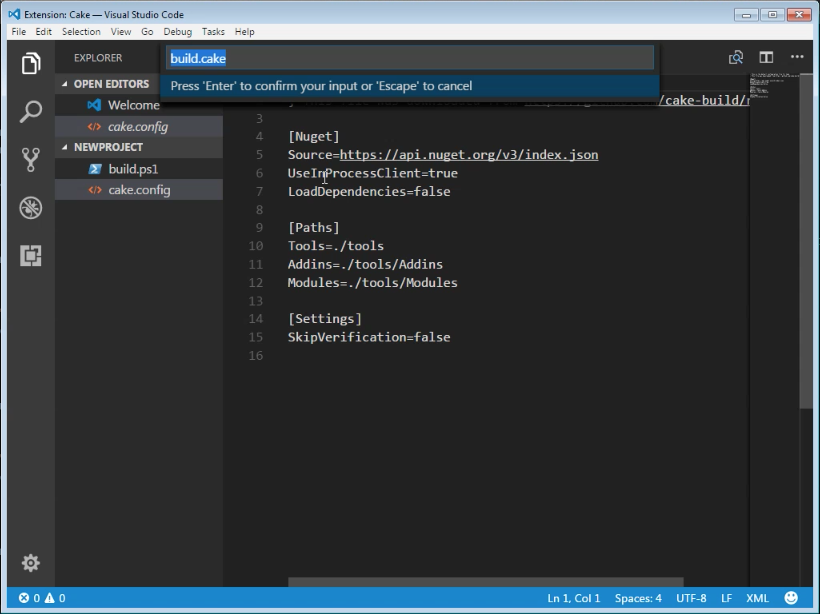Image resolution: width=820 pixels, height=614 pixels.
Task: Change indentation via Spaces: 4
Action: (x=638, y=598)
